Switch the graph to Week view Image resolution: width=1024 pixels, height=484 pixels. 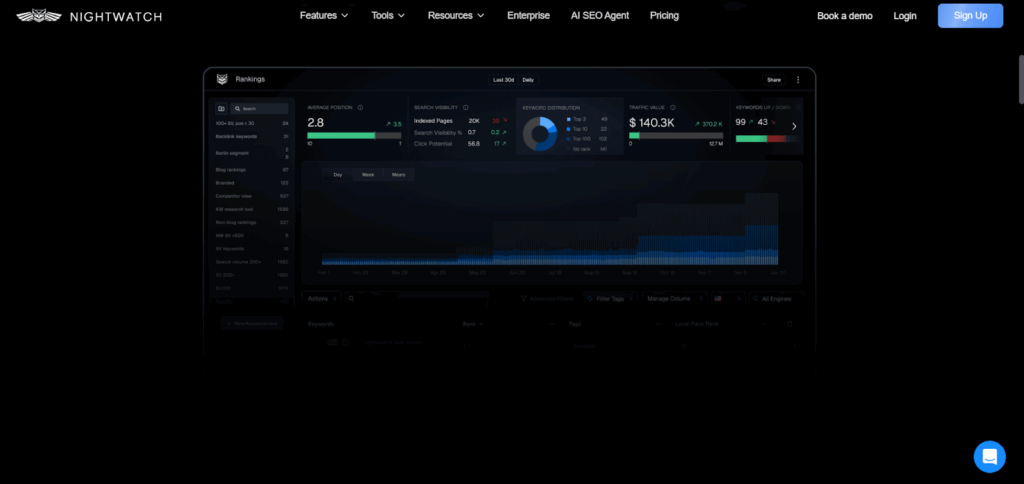[368, 175]
